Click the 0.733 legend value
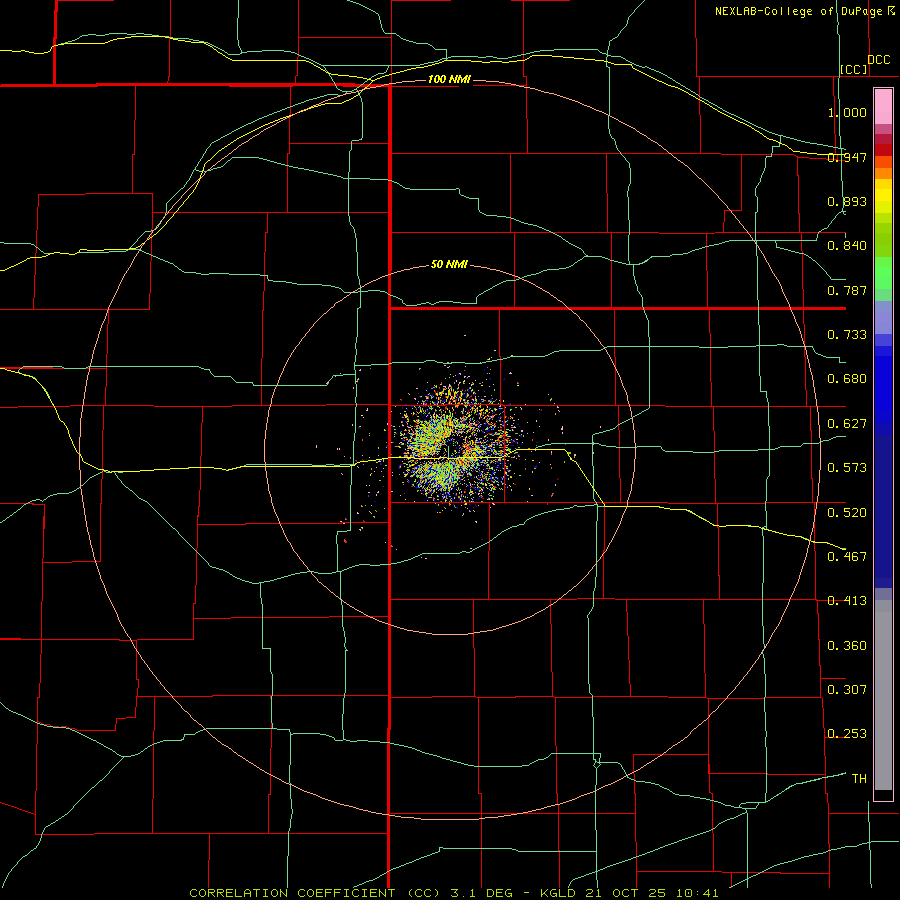900x900 pixels. [847, 335]
